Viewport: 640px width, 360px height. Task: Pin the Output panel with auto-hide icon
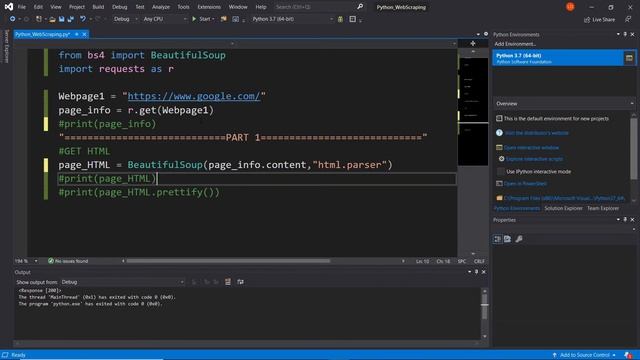(476, 272)
